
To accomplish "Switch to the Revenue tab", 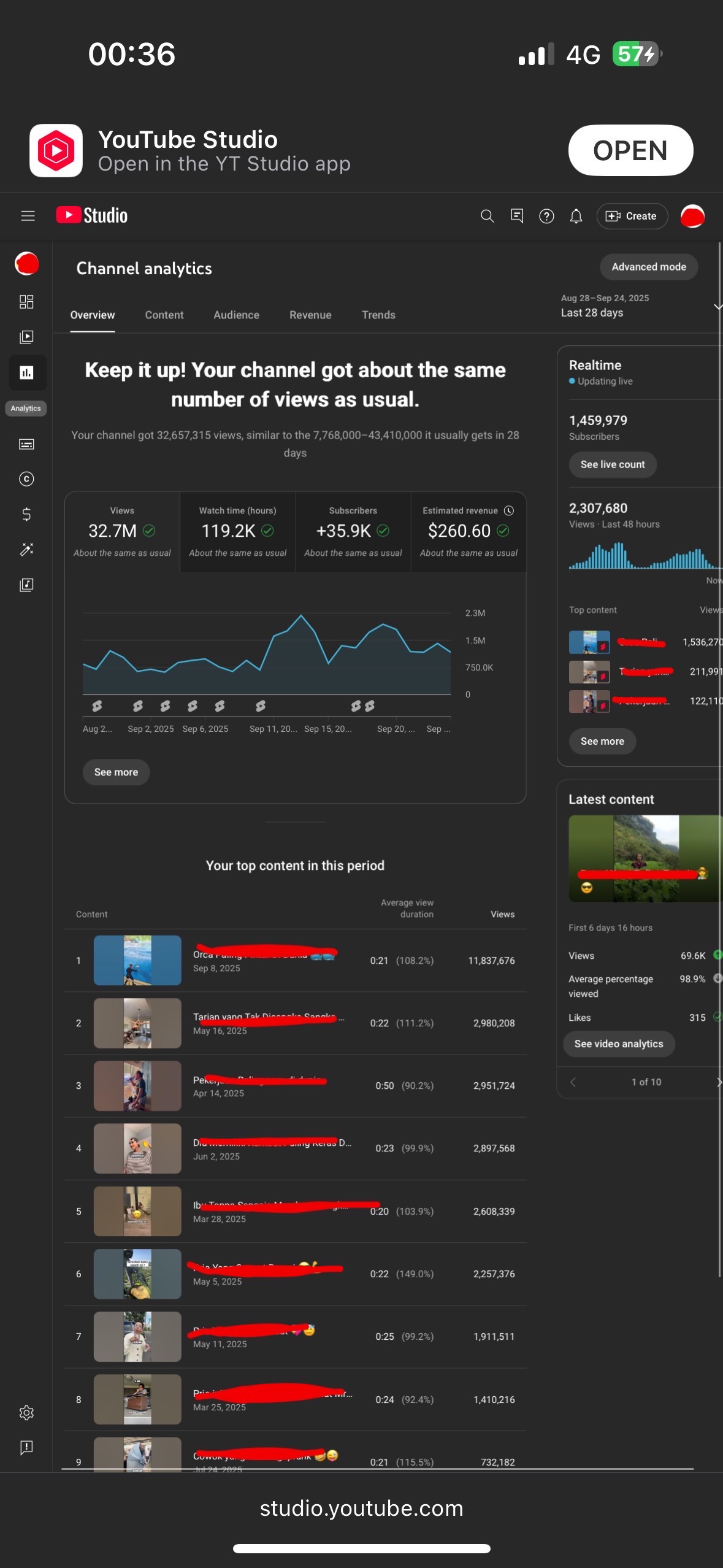I will [x=310, y=315].
